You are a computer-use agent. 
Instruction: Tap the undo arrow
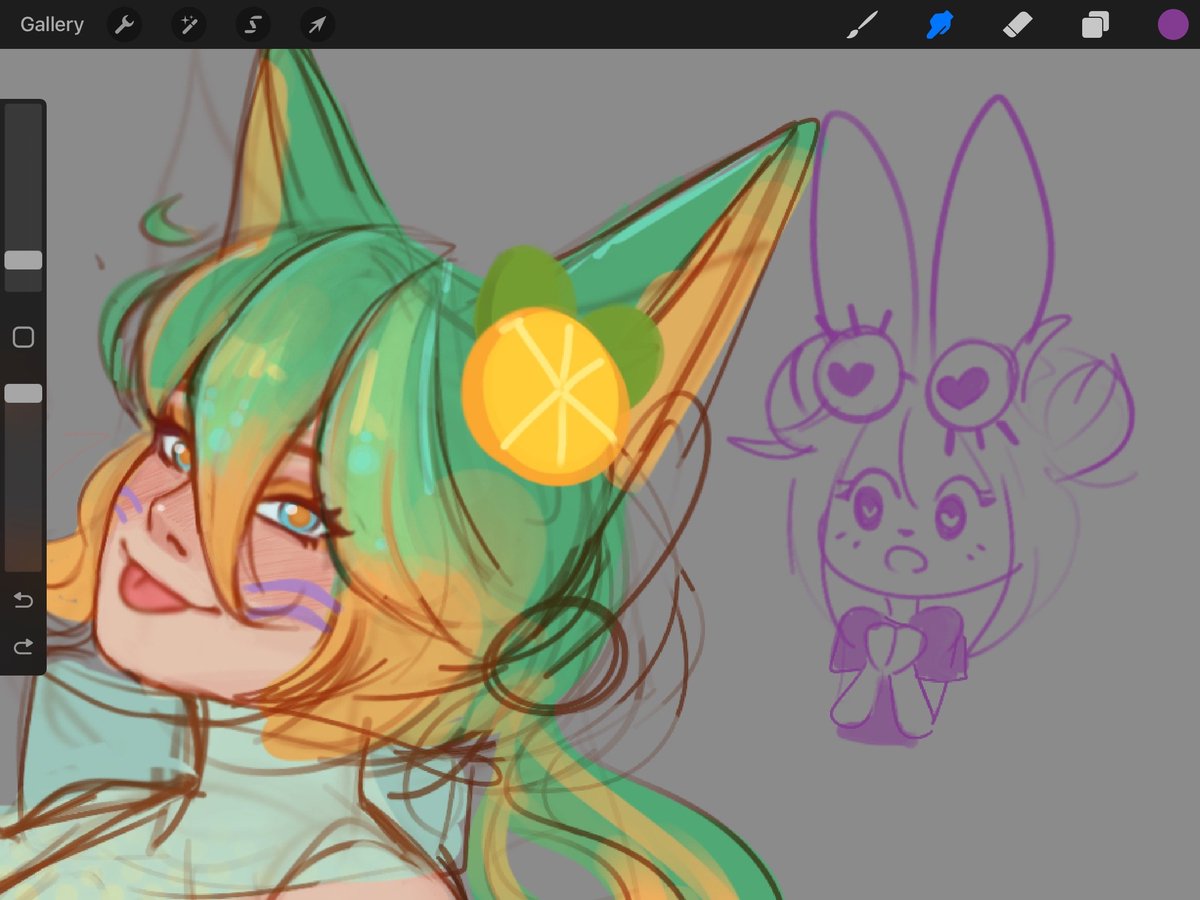click(22, 600)
